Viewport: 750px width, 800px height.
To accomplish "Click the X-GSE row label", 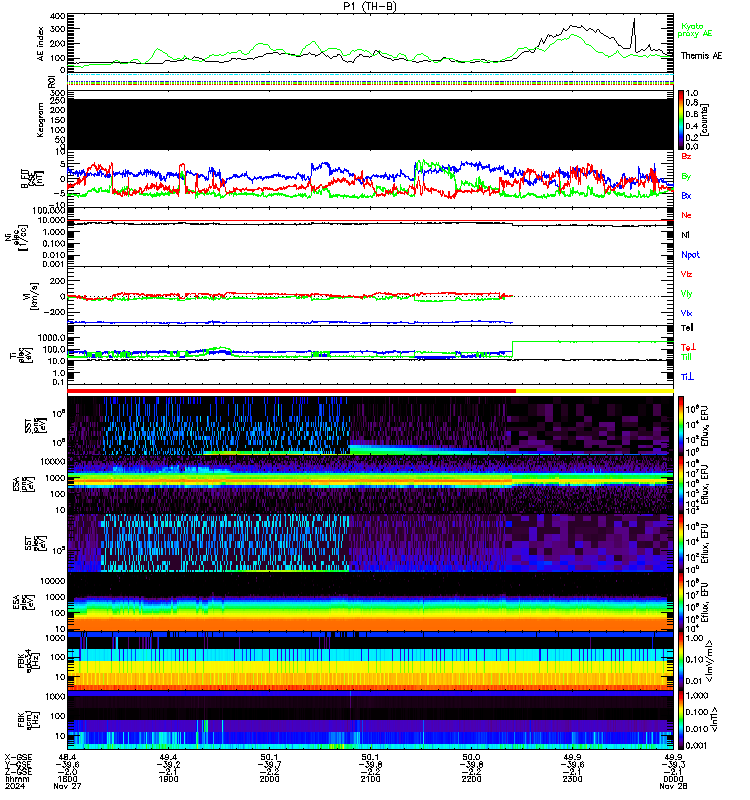I will tap(18, 757).
